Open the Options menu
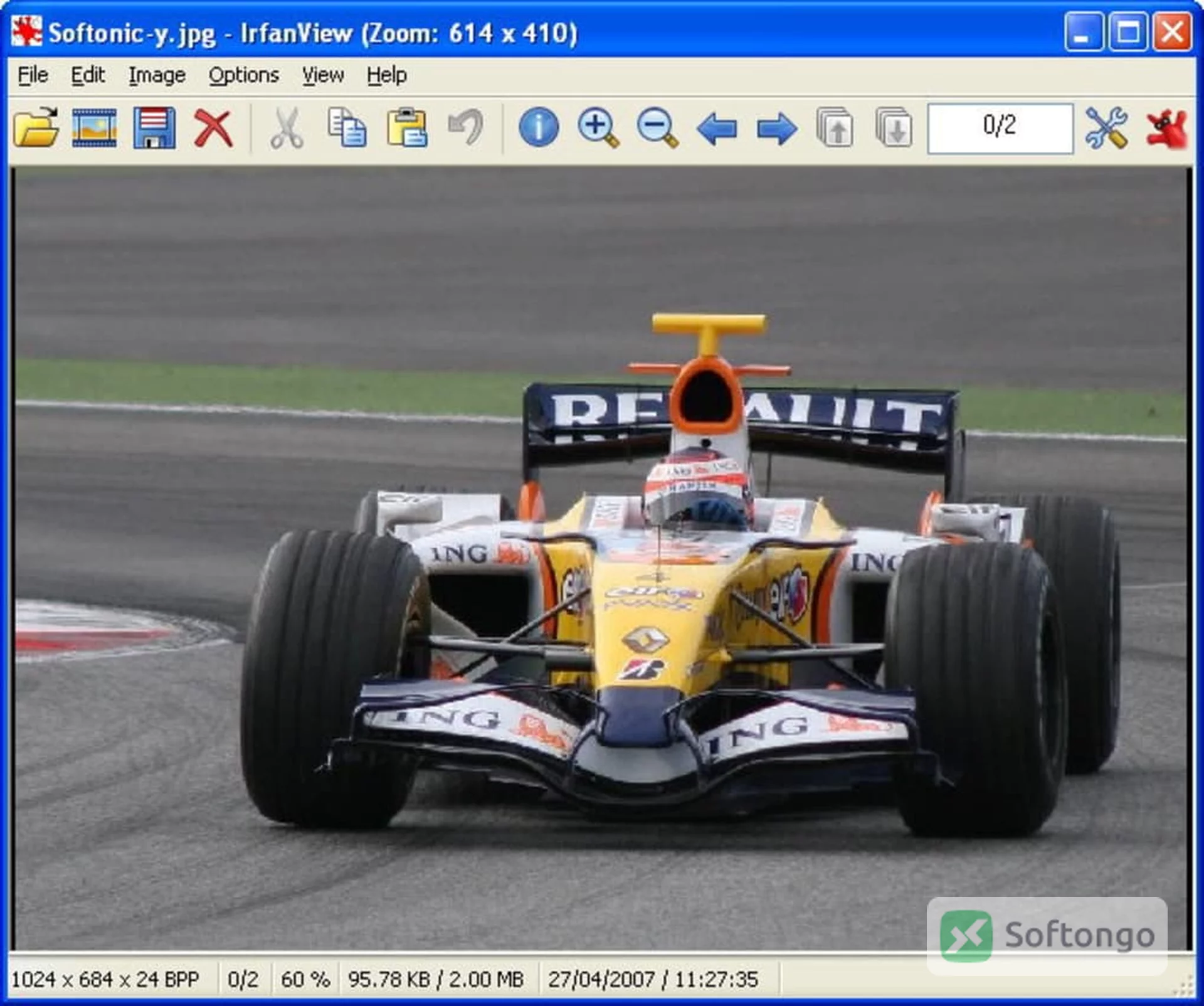1204x1006 pixels. click(x=243, y=75)
